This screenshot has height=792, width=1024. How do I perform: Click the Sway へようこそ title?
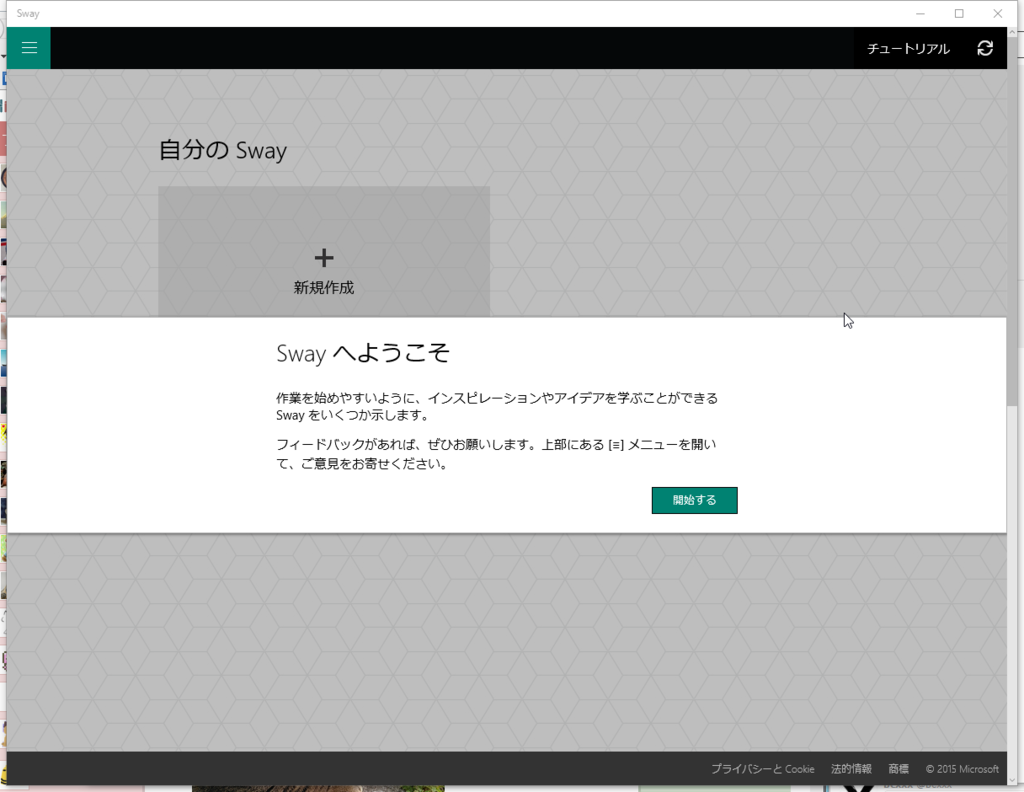362,353
